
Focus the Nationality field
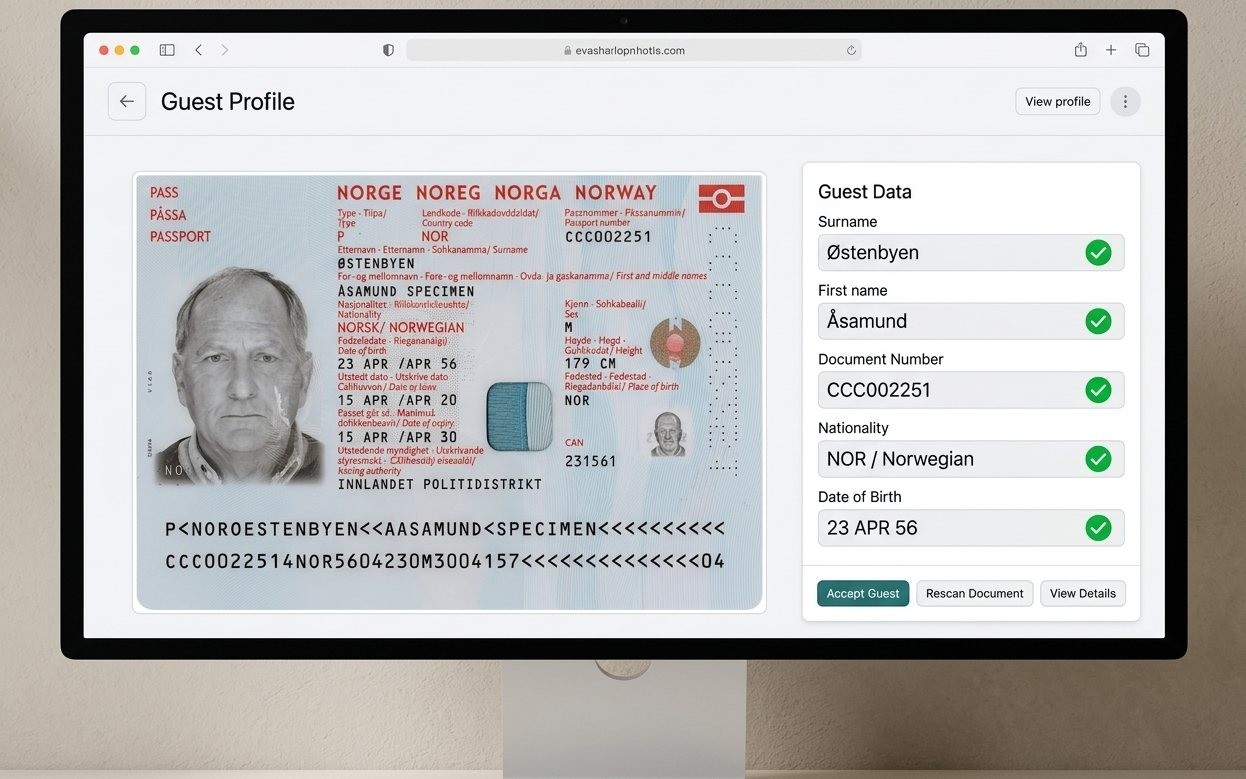971,459
